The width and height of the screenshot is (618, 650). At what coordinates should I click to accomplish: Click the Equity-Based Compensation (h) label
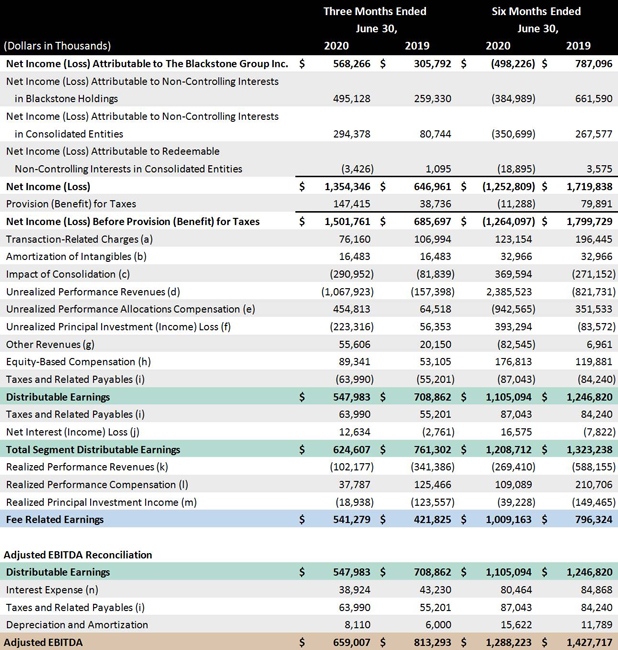tap(79, 360)
